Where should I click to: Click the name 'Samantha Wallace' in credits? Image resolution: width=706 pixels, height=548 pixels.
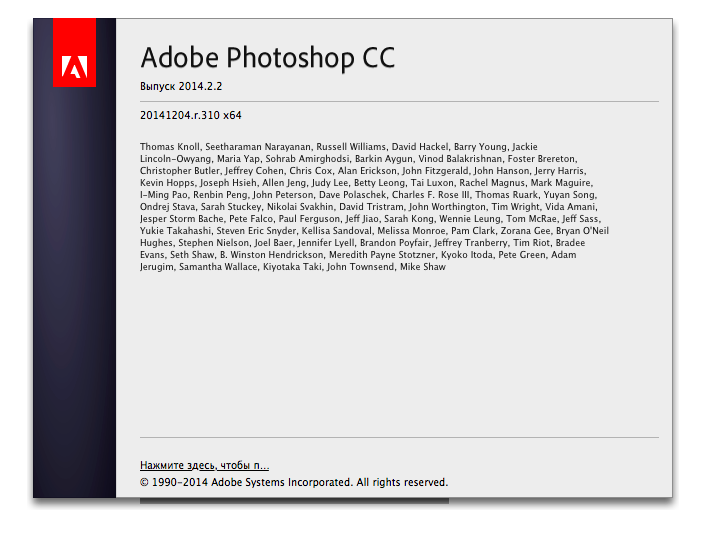pyautogui.click(x=218, y=267)
